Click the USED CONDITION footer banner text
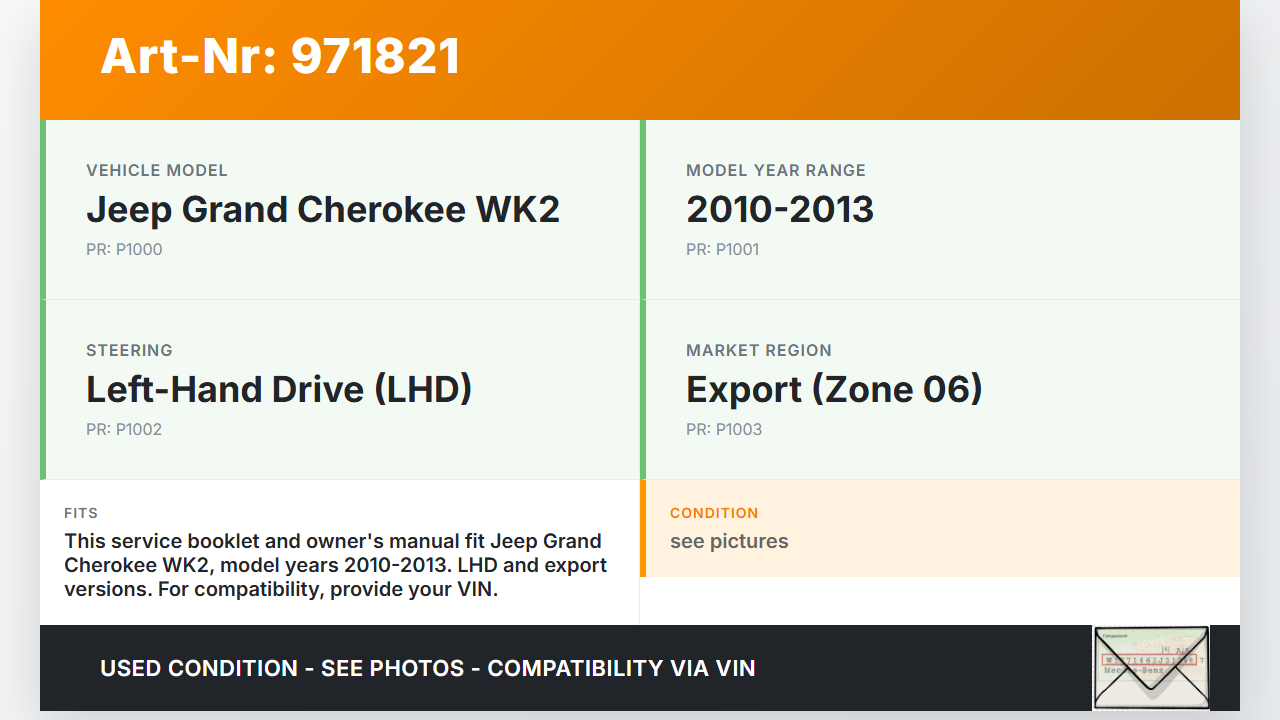1280x720 pixels. coord(428,668)
